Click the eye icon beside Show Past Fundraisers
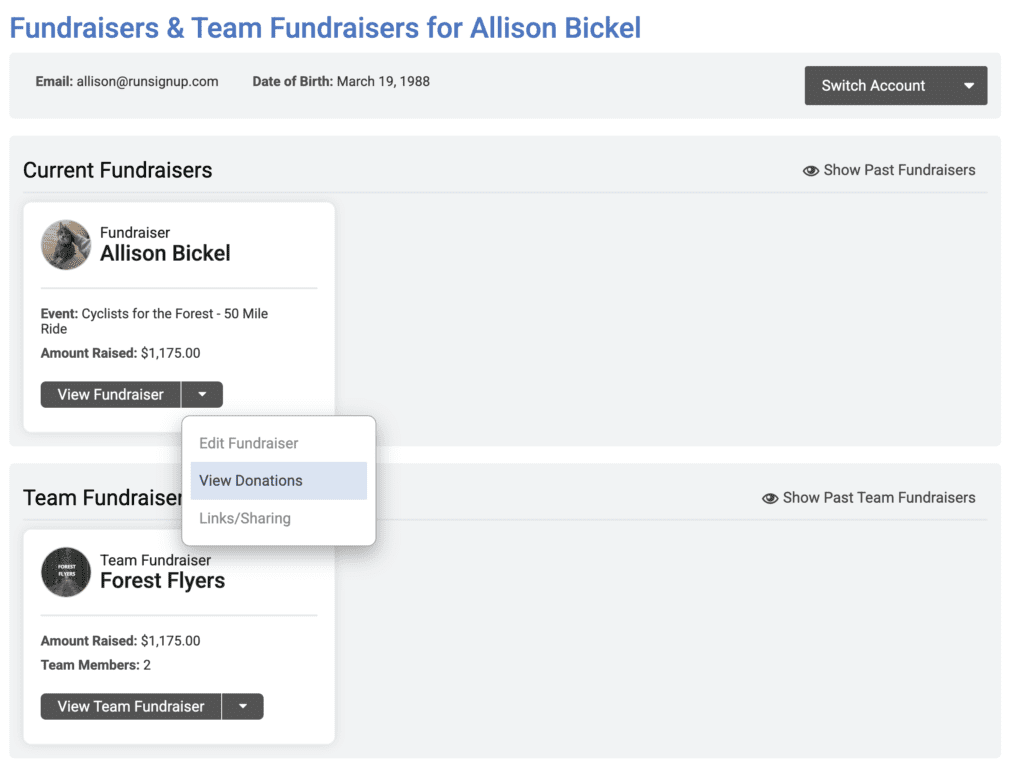 810,170
